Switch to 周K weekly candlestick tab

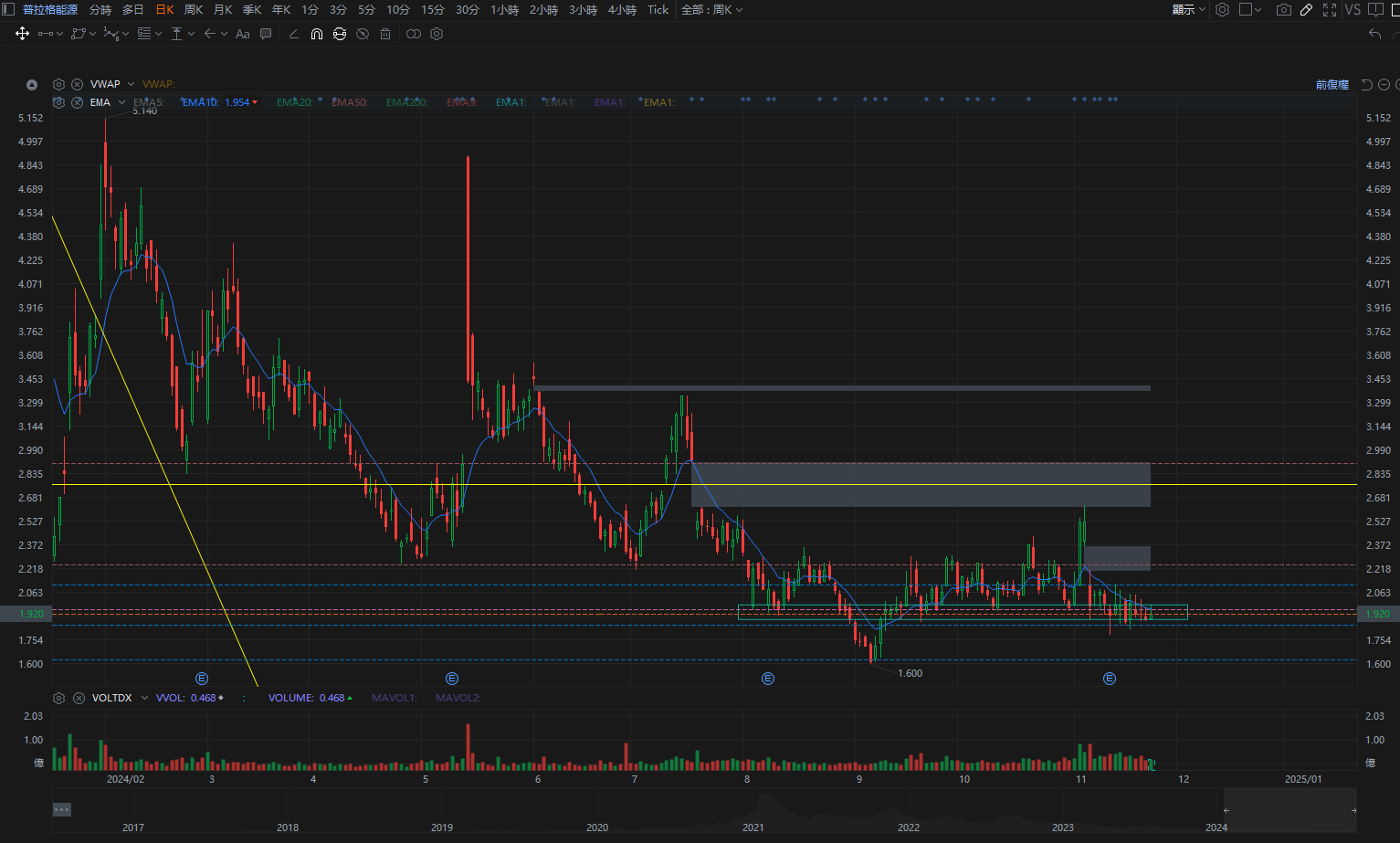click(x=194, y=9)
